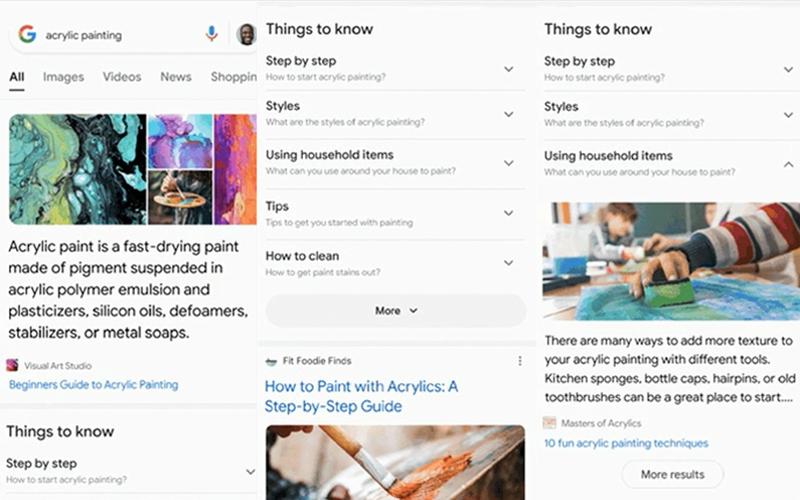The width and height of the screenshot is (800, 500).
Task: Switch to the Videos tab
Action: 122,77
